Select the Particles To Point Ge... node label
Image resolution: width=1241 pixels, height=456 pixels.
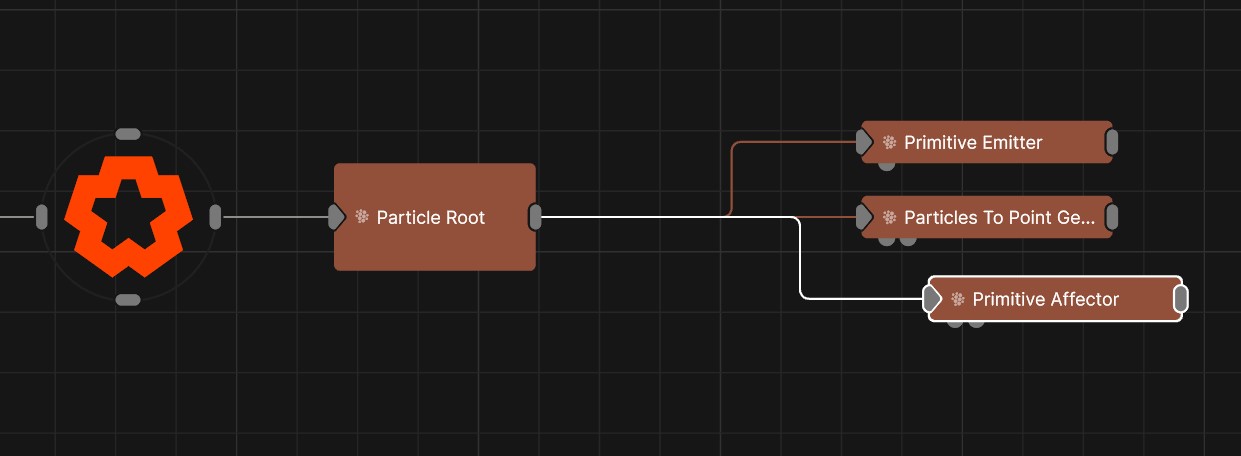999,217
